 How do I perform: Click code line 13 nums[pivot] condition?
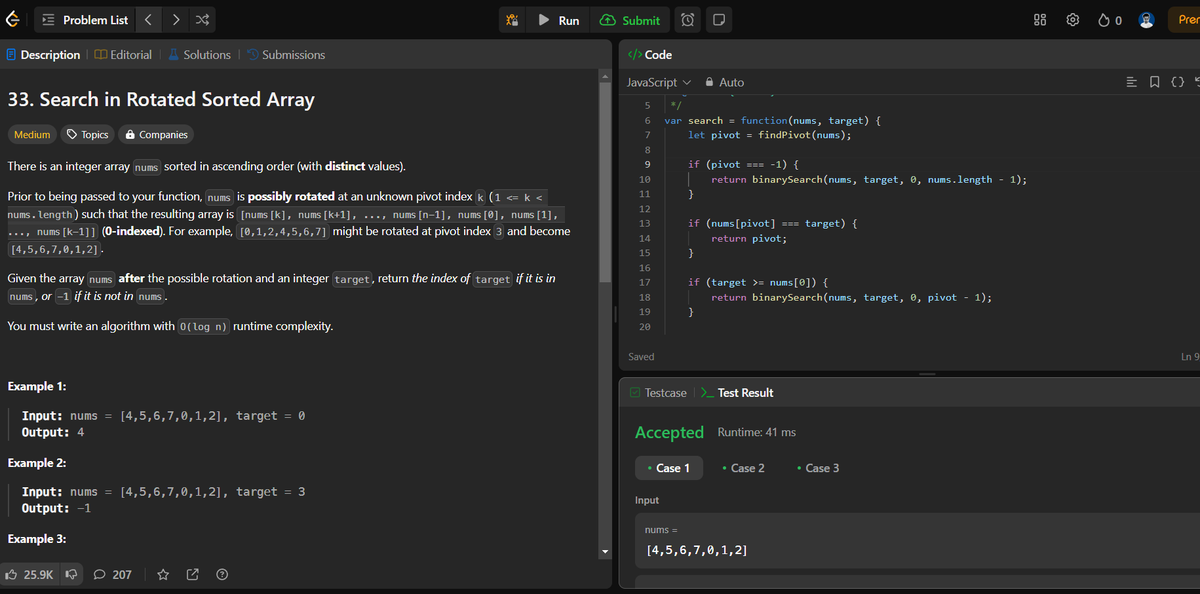[773, 223]
